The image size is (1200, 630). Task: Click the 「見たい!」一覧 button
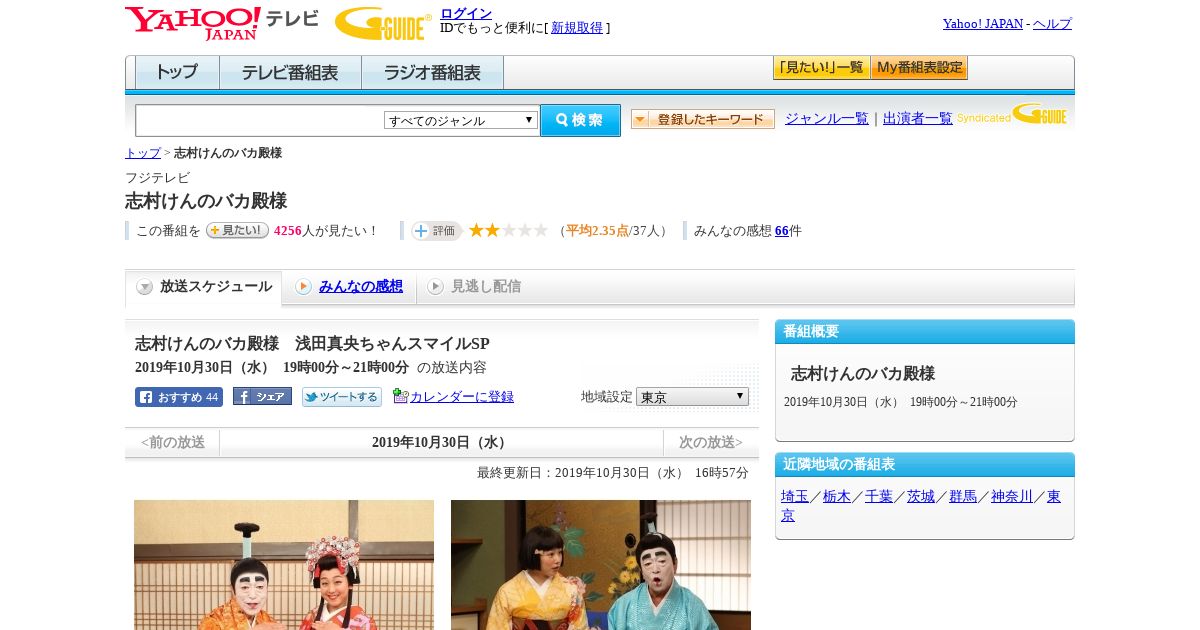tap(821, 68)
